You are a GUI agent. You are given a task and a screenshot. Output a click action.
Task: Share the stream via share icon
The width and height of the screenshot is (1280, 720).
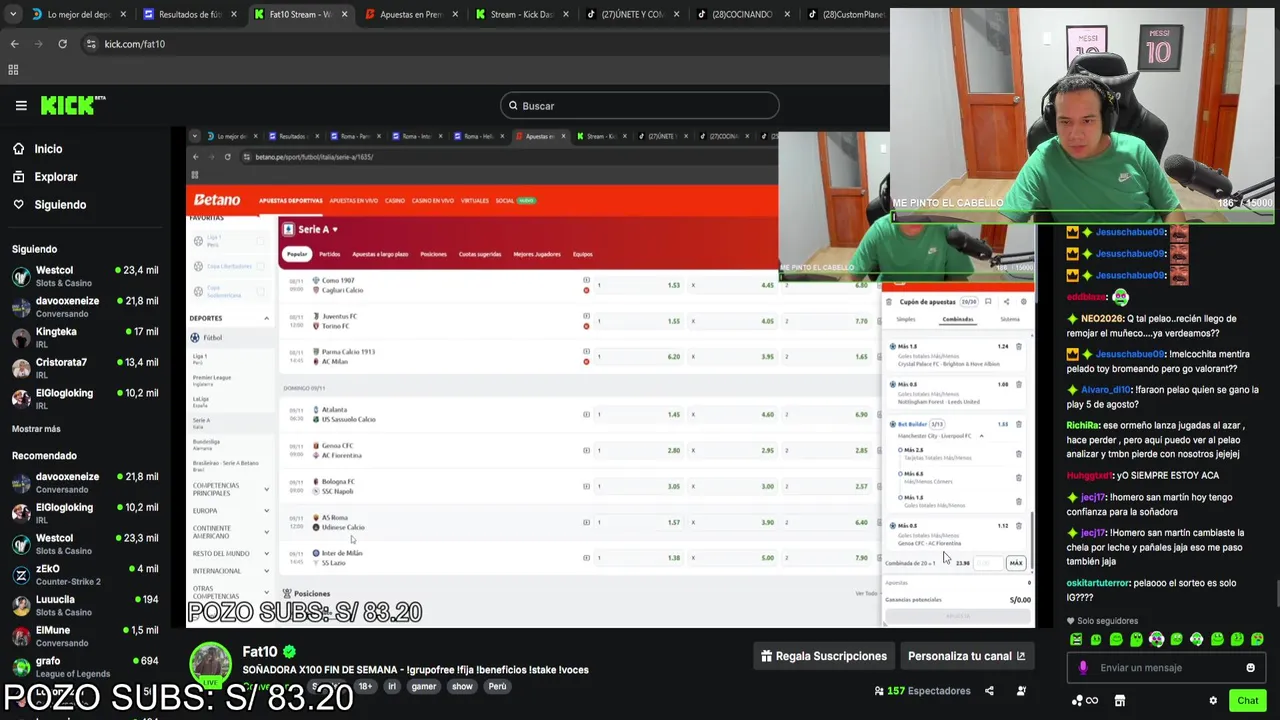click(989, 691)
